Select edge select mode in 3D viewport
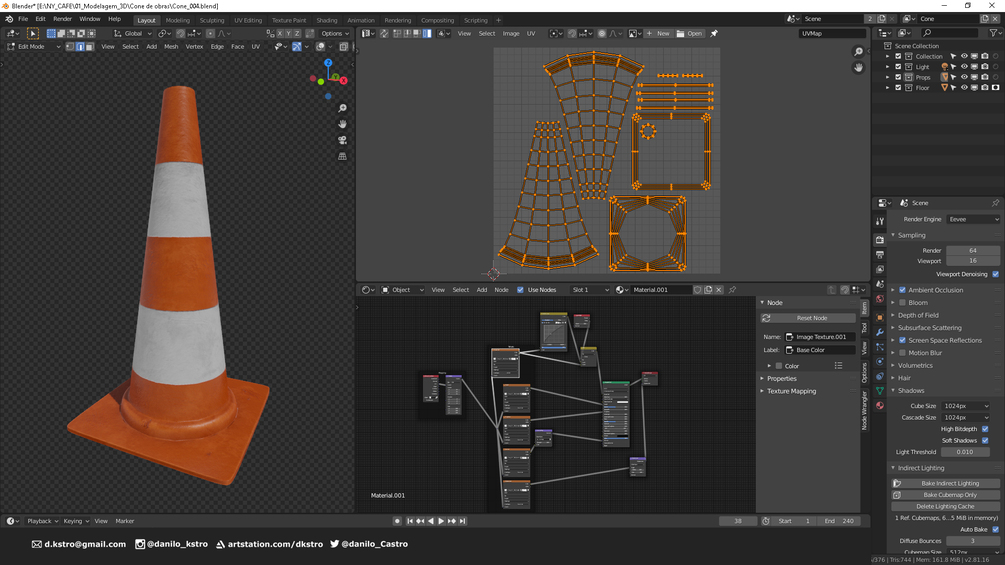The image size is (1005, 565). coord(79,47)
